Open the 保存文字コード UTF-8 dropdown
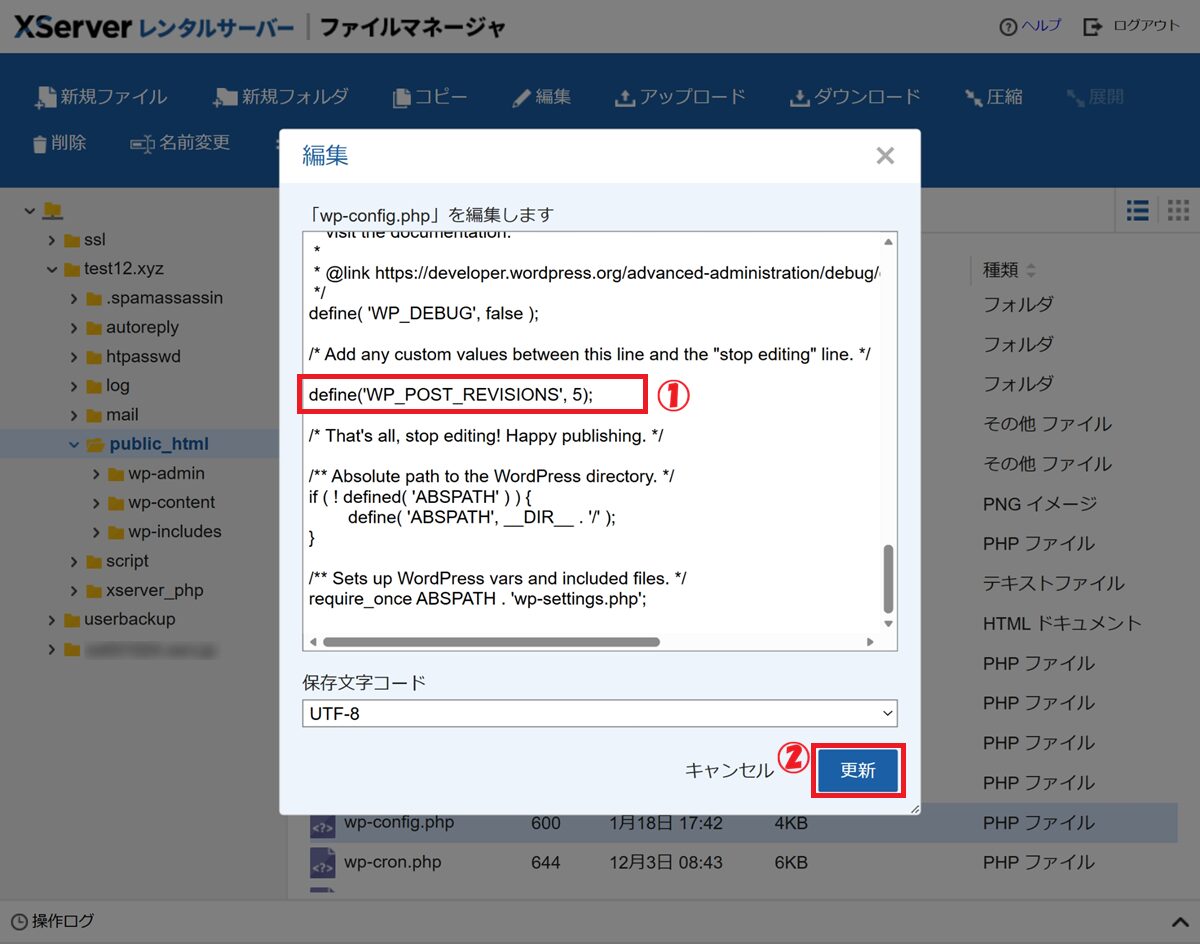This screenshot has width=1200, height=944. tap(599, 713)
